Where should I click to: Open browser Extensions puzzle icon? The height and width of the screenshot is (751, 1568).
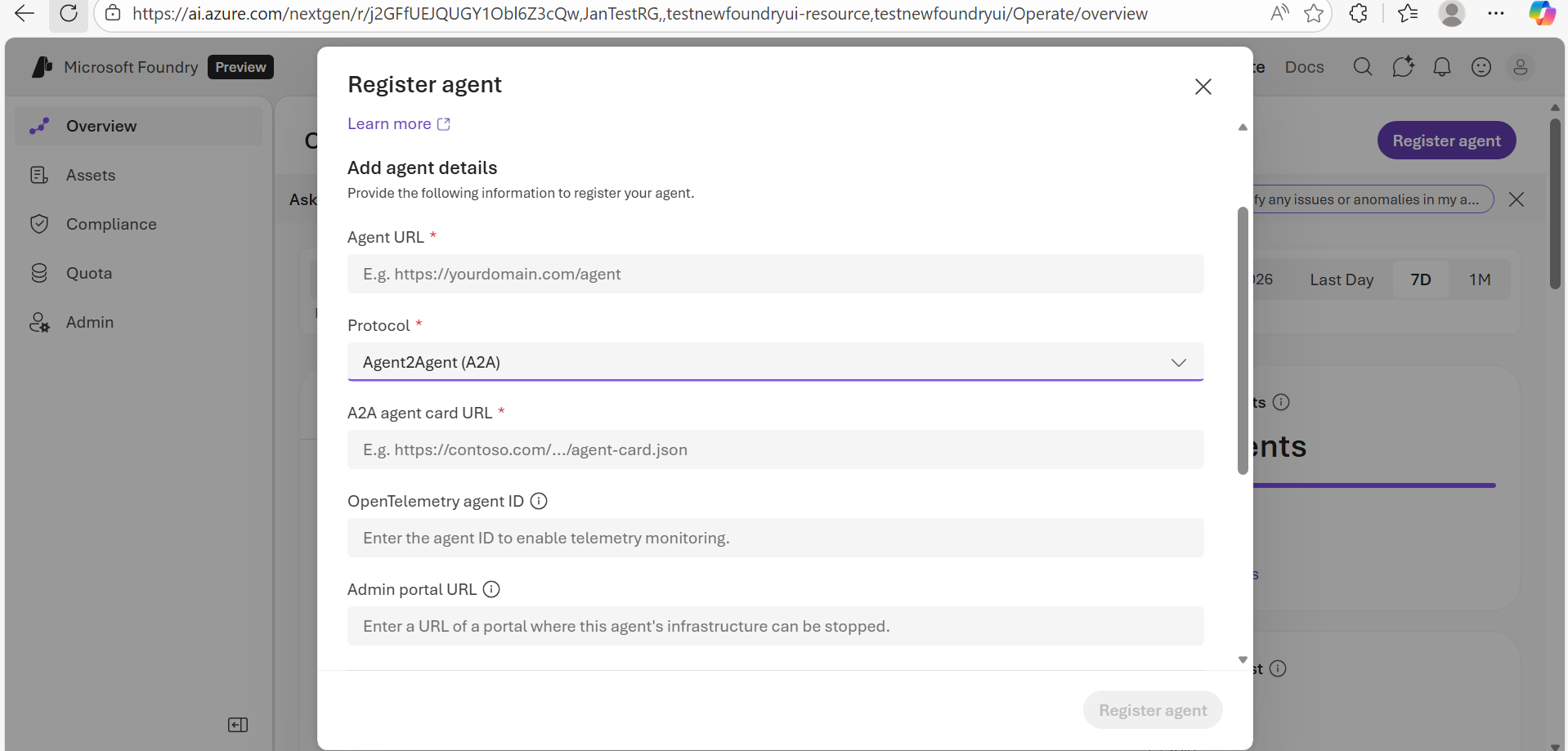[1358, 14]
